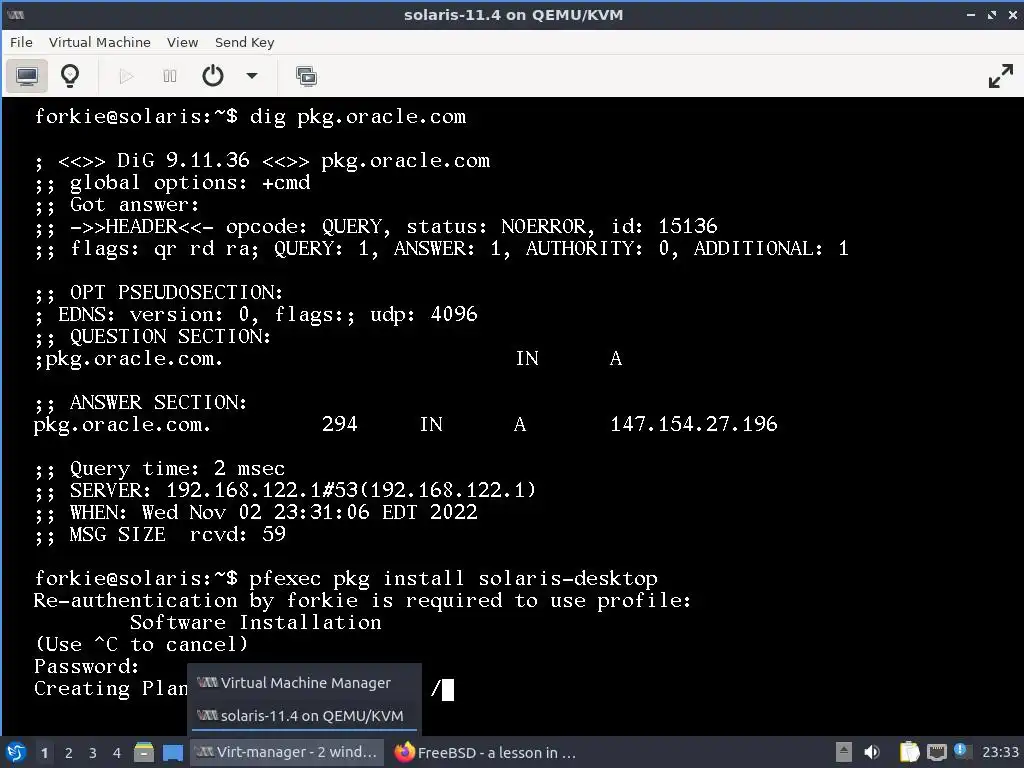The height and width of the screenshot is (768, 1024).
Task: Switch to FreeBSD Firefox taskbar window
Action: [487, 752]
